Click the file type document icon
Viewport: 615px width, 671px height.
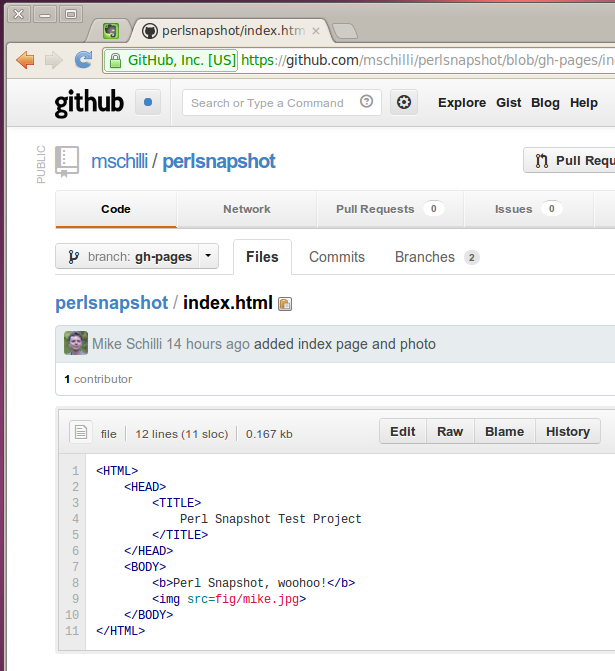coord(81,432)
